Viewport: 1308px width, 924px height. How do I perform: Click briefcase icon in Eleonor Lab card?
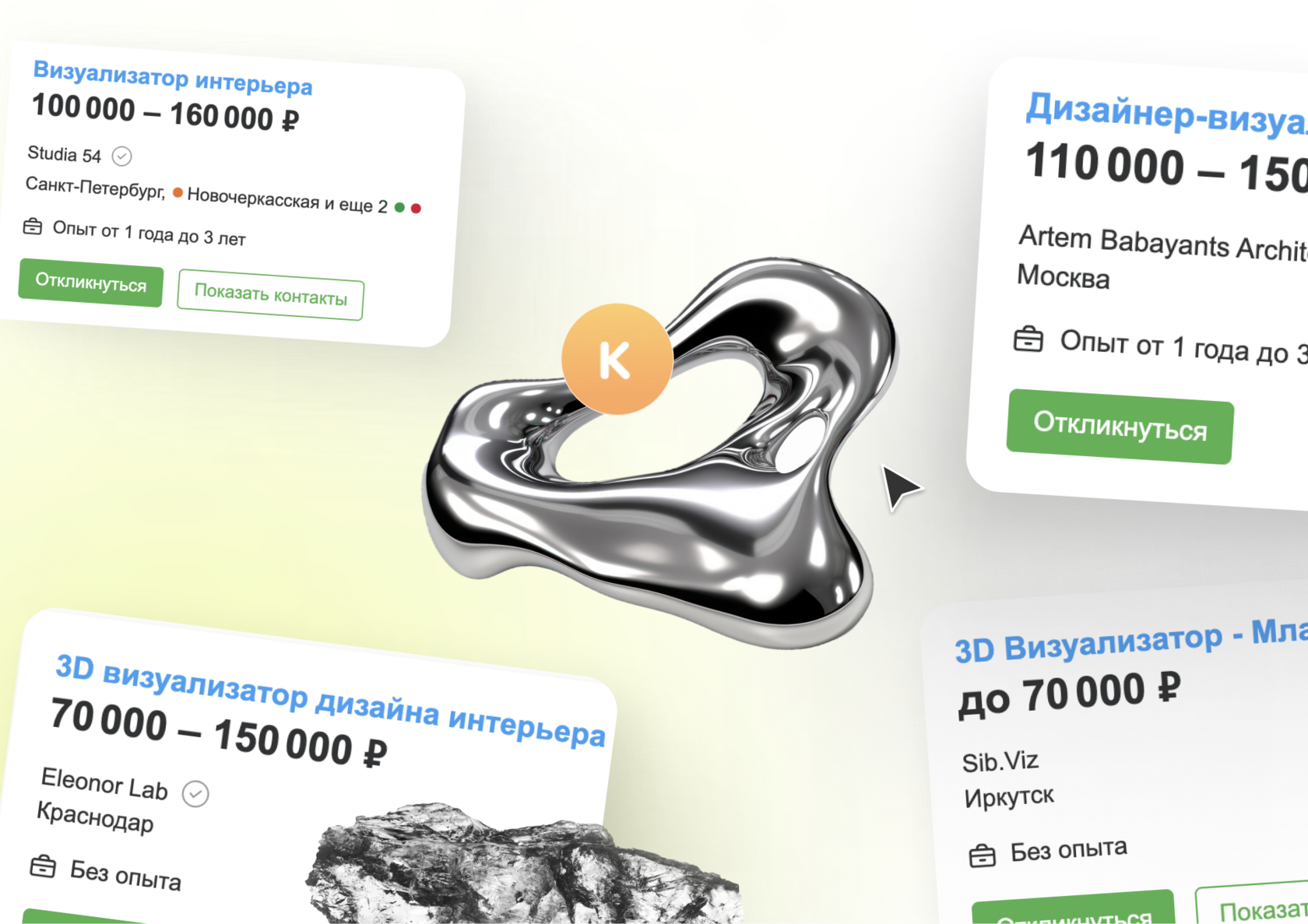(43, 866)
